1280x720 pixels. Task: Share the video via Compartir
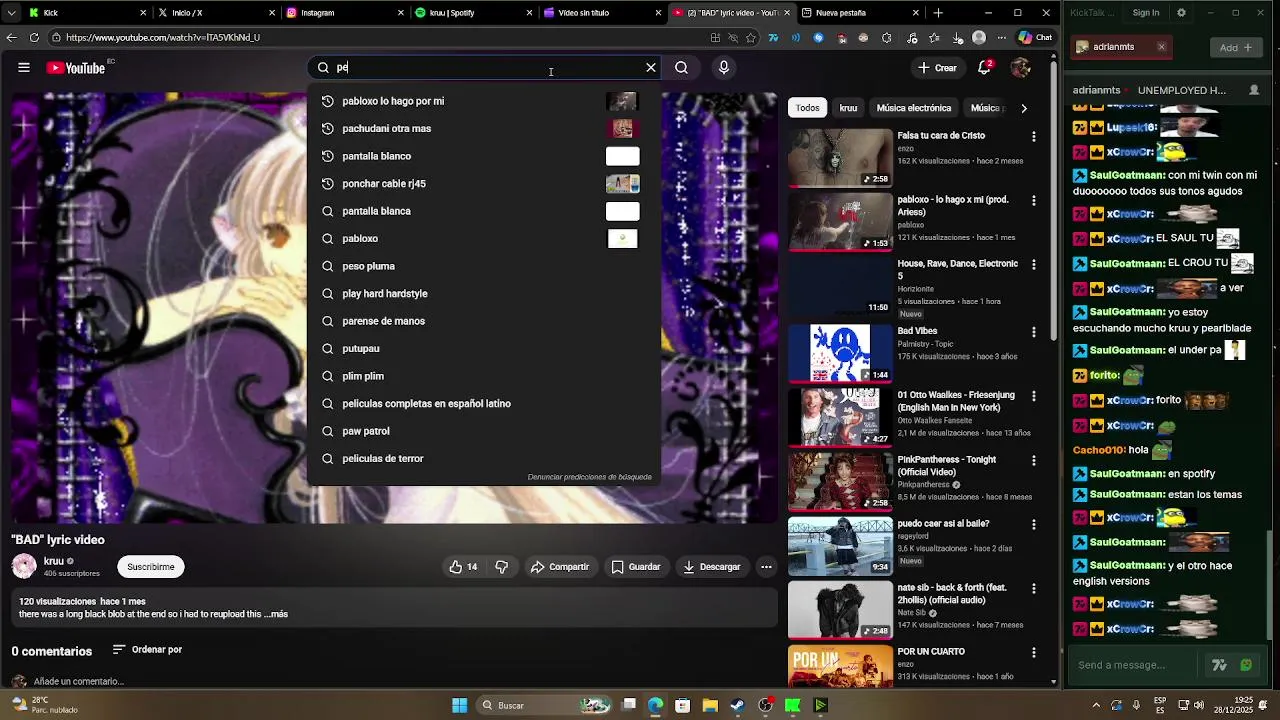coord(560,567)
